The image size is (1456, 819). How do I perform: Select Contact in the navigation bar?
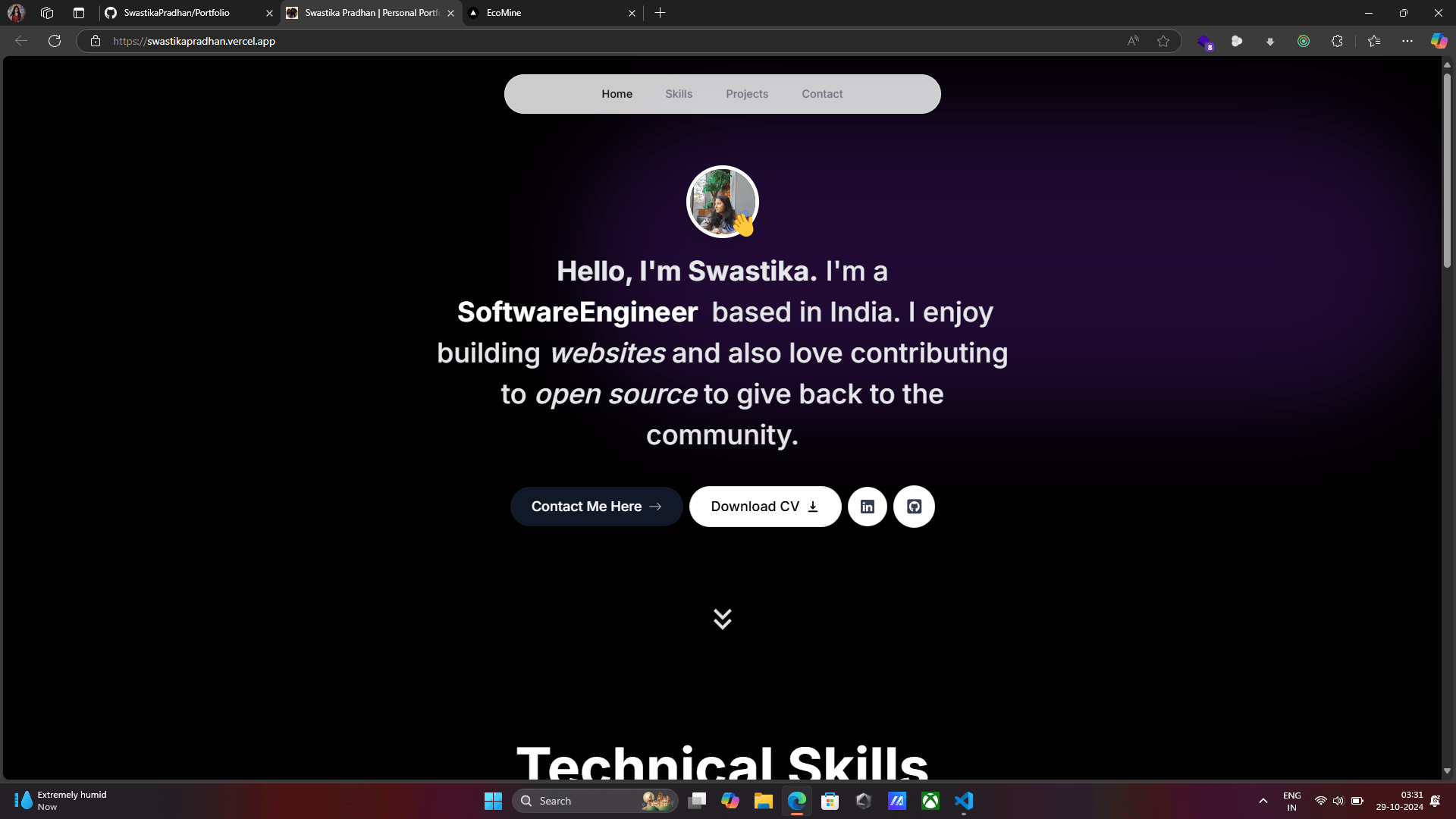(822, 94)
